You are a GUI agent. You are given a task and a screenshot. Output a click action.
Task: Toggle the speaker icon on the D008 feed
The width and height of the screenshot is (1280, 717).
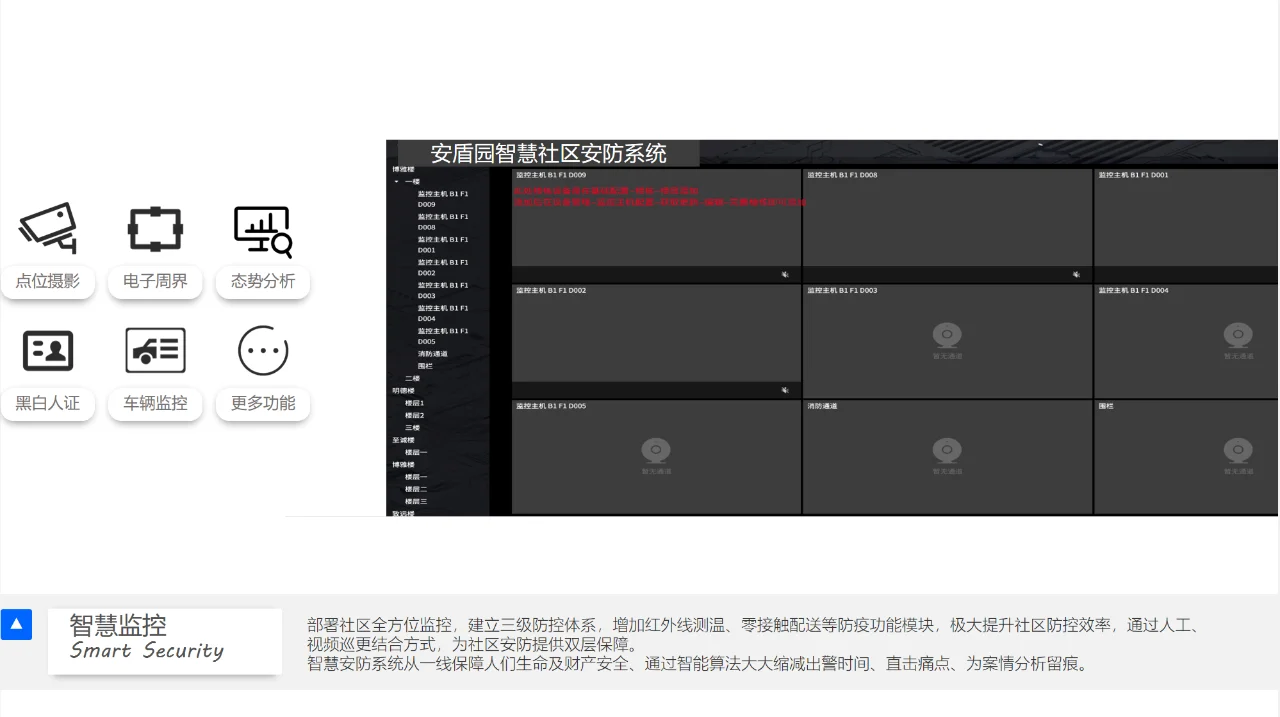(x=1076, y=274)
